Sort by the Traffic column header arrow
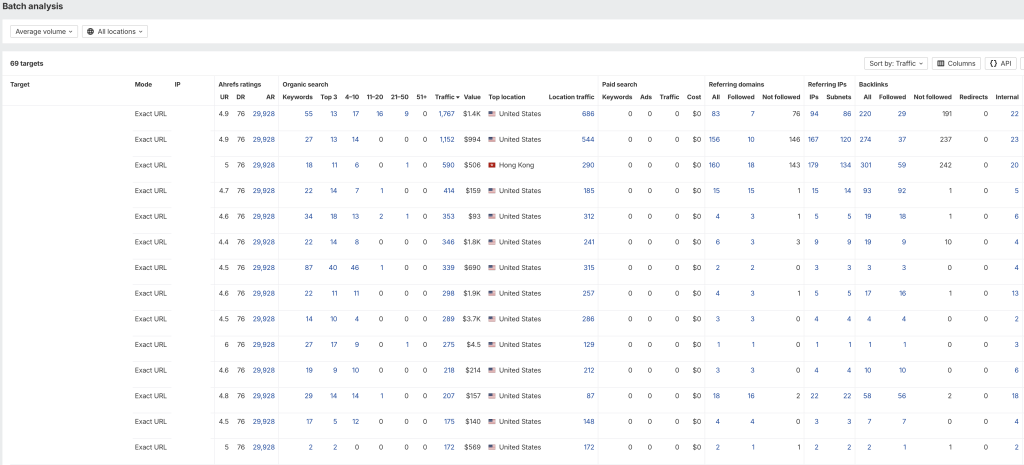 458,97
